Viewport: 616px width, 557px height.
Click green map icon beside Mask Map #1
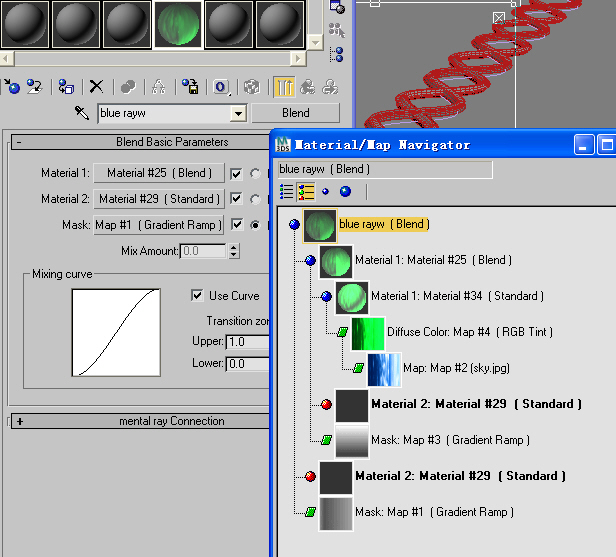[x=310, y=512]
